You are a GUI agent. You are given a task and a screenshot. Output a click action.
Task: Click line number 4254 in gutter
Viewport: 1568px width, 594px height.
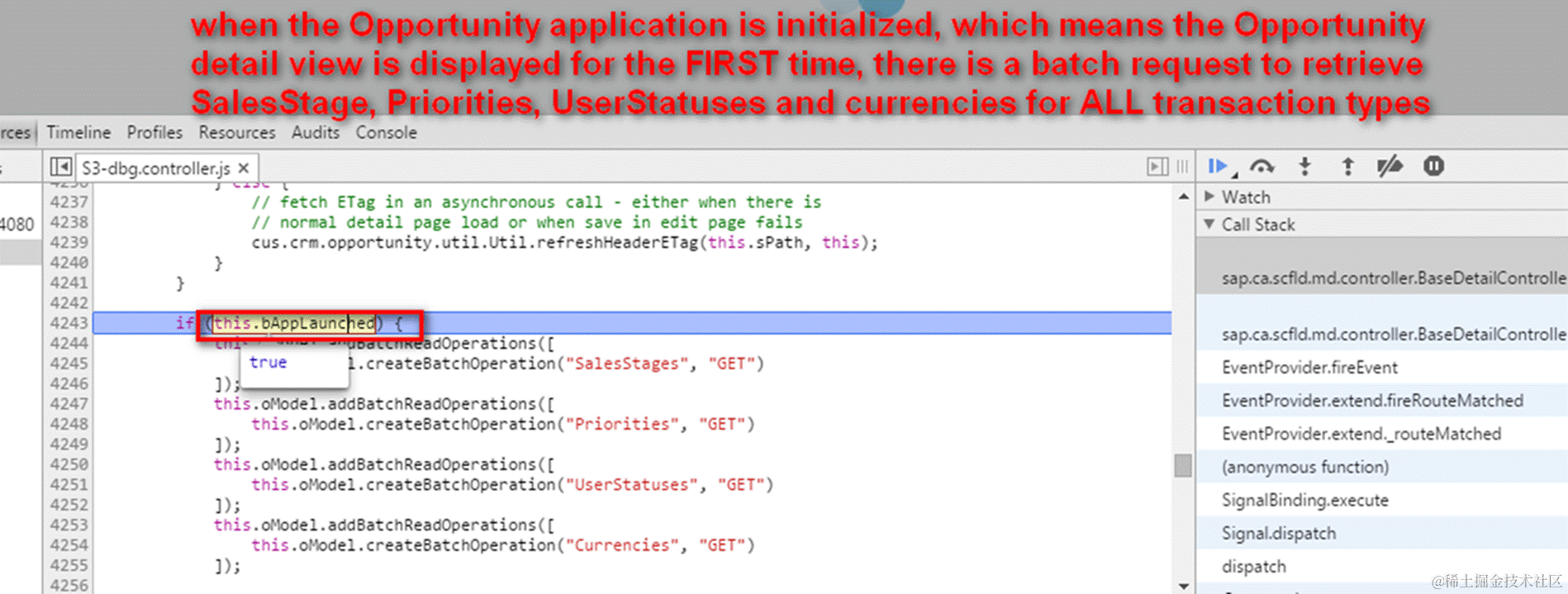pyautogui.click(x=69, y=545)
